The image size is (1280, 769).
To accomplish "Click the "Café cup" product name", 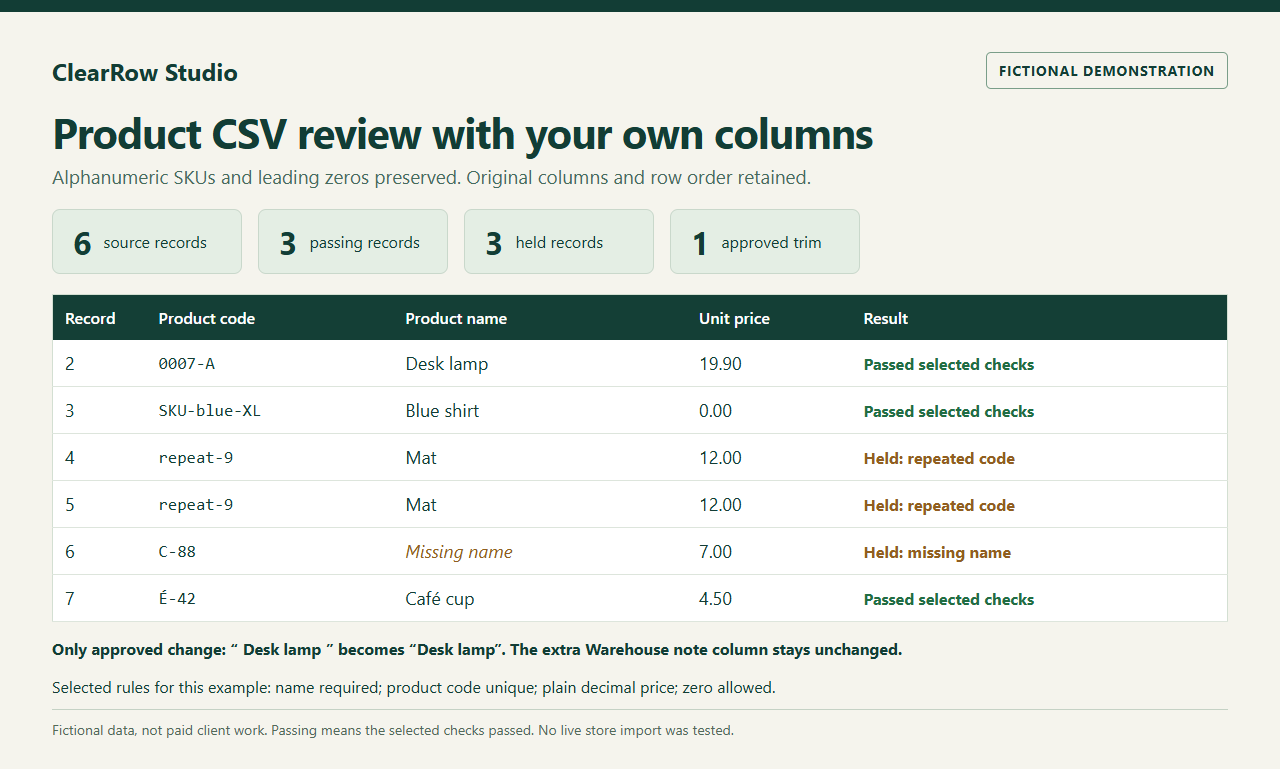I will click(440, 599).
